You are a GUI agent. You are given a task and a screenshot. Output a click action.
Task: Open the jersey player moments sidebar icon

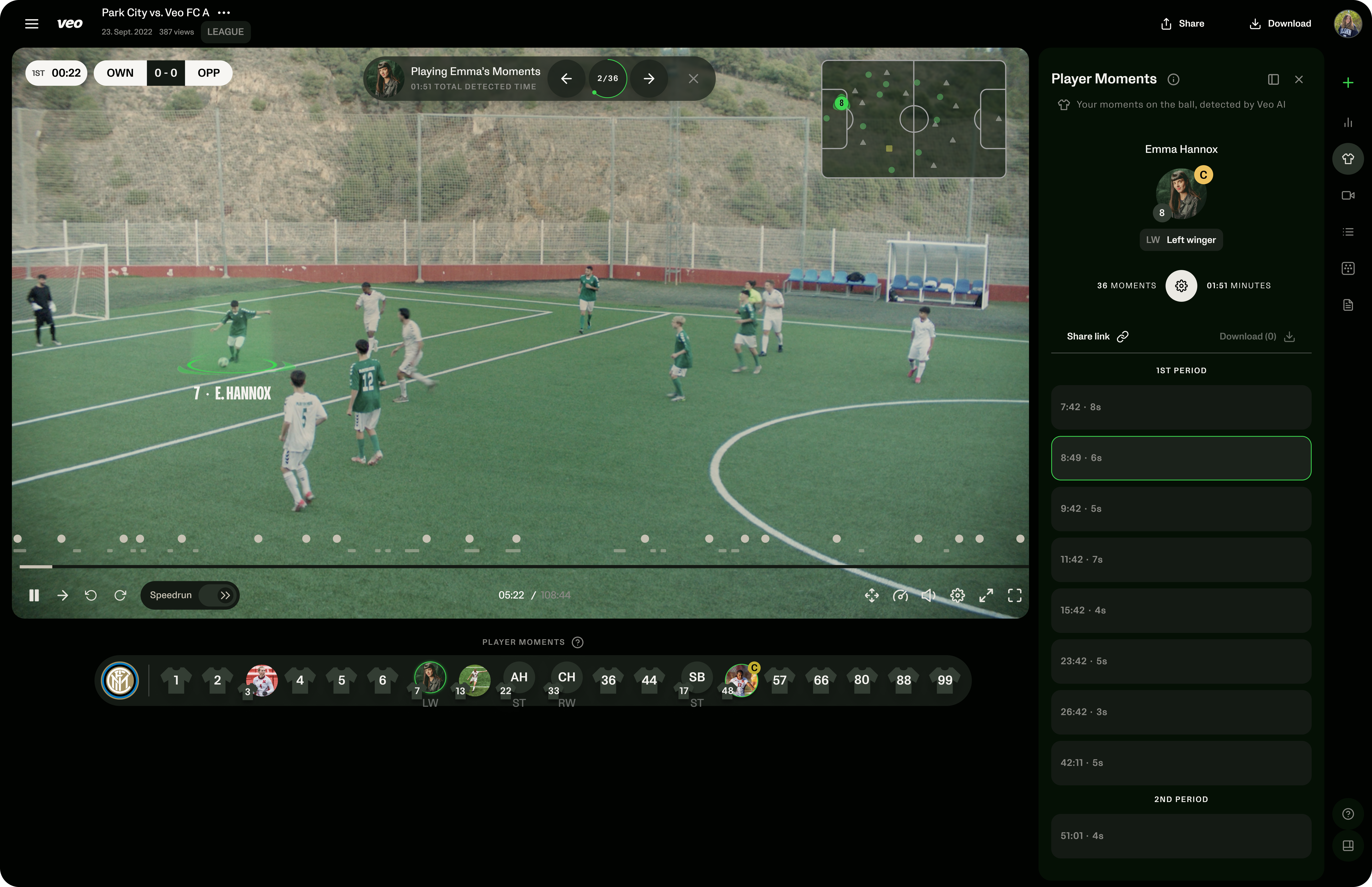click(1348, 159)
